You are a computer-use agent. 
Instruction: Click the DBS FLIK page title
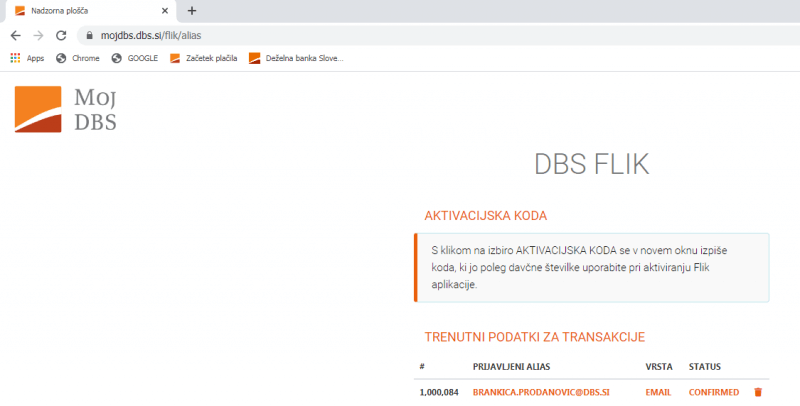592,165
